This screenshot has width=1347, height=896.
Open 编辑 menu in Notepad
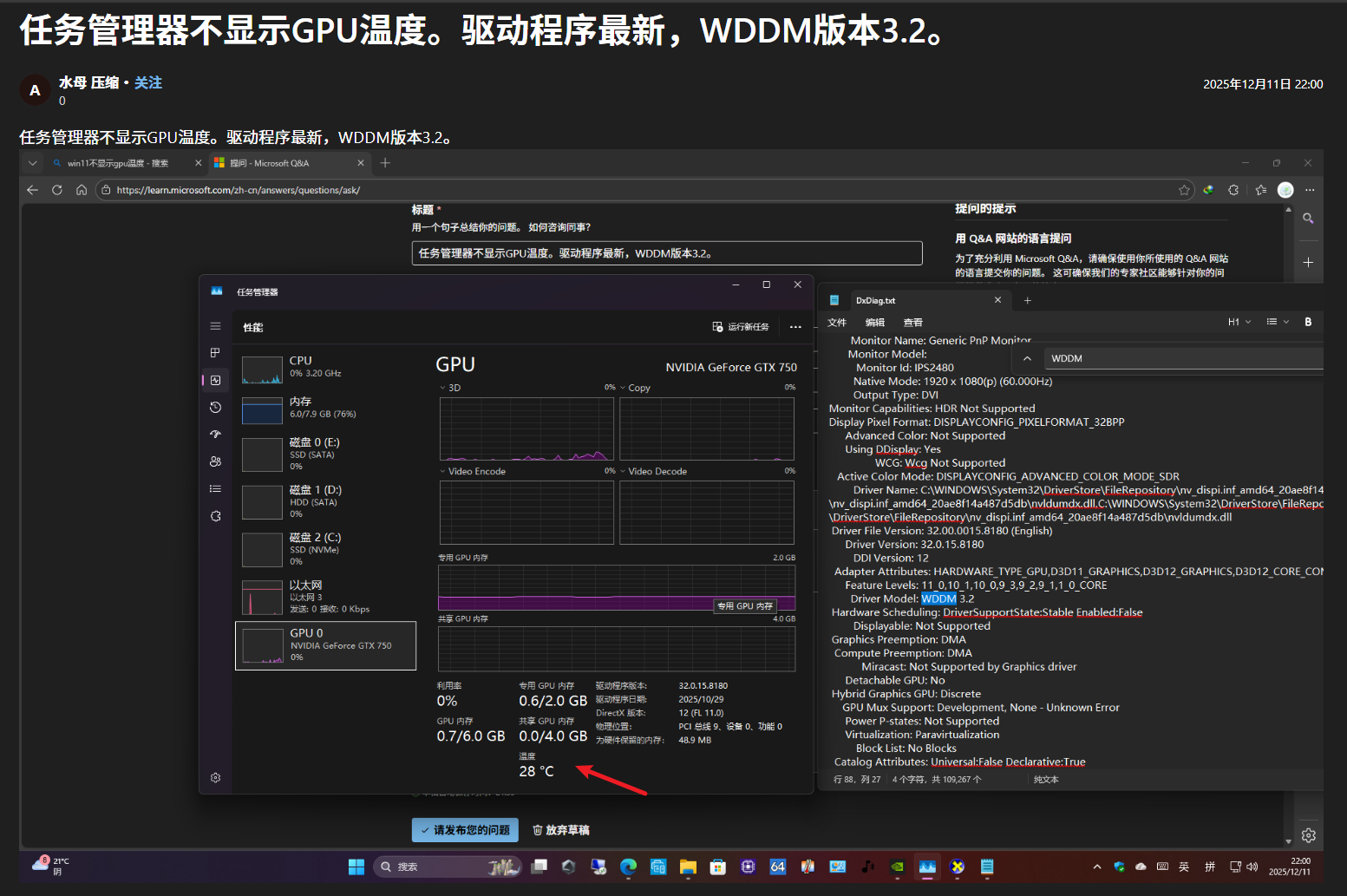coord(875,323)
